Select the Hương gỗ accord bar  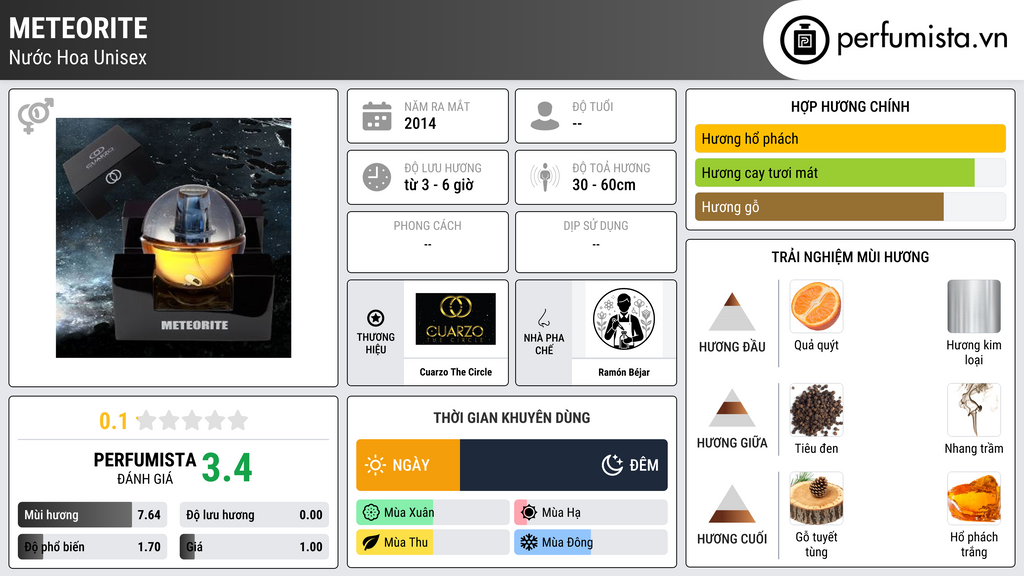[850, 207]
